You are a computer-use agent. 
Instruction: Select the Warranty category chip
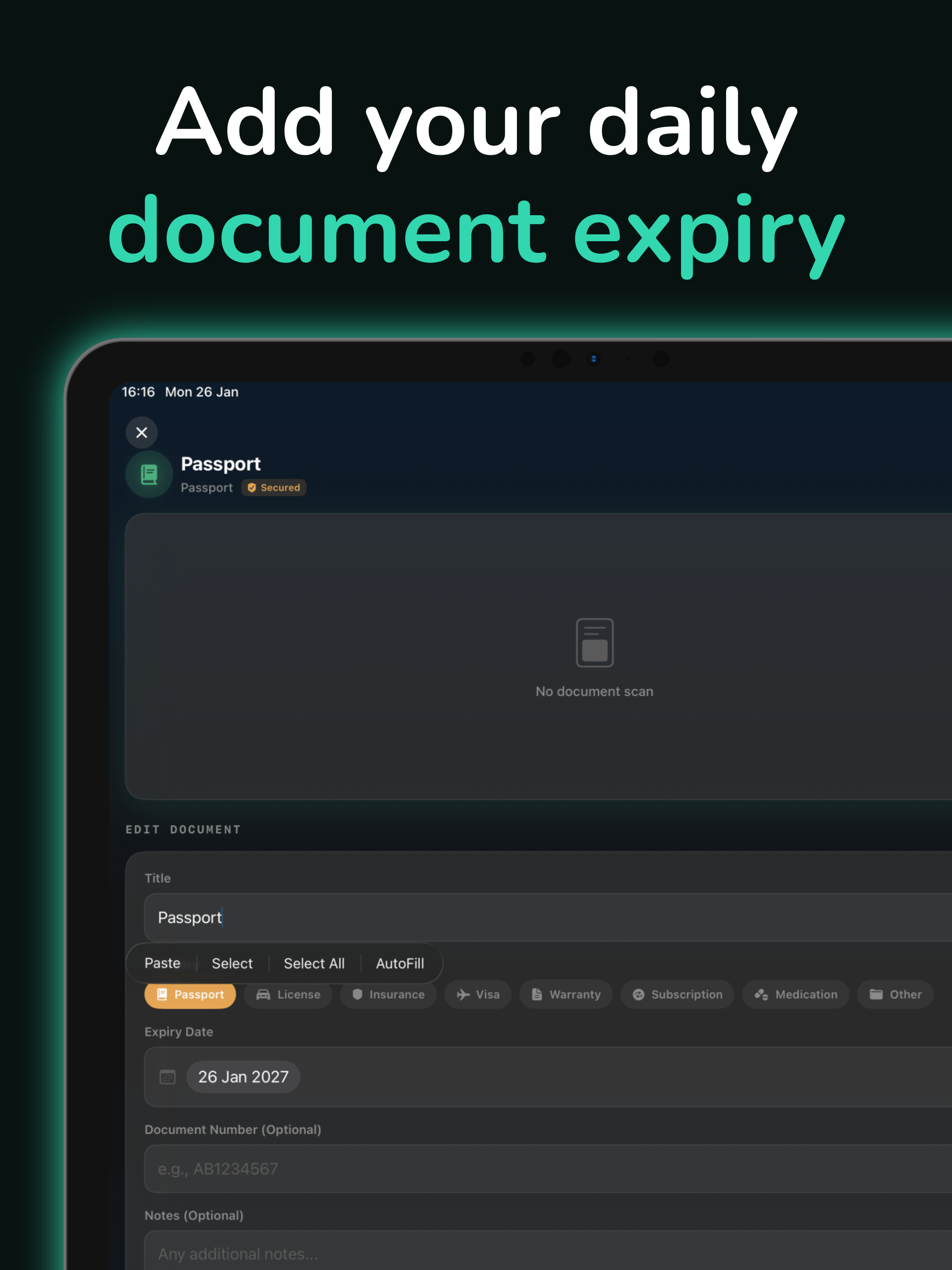[566, 994]
